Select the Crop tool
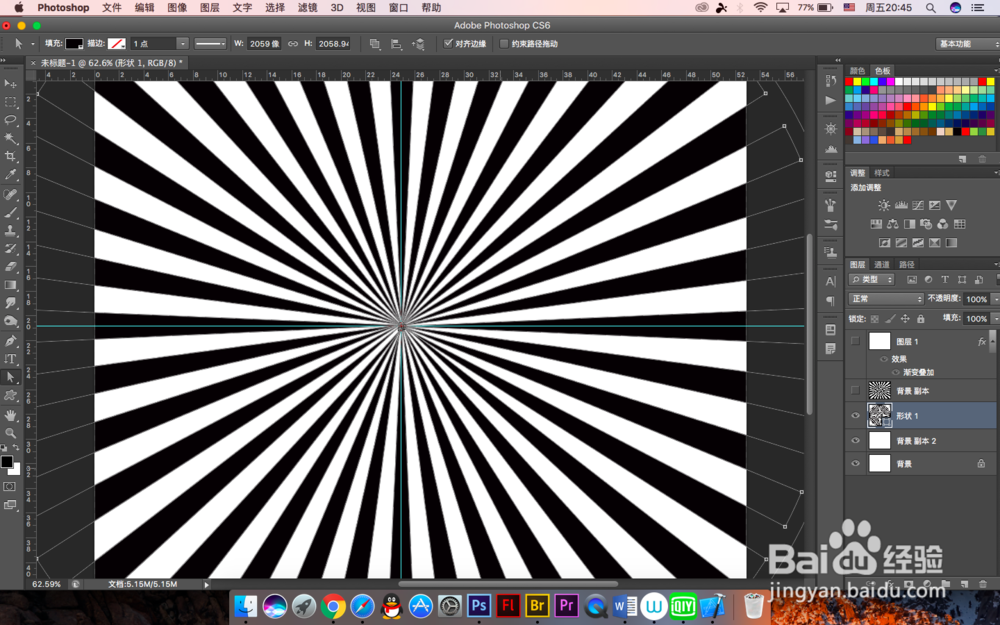1000x625 pixels. tap(10, 156)
